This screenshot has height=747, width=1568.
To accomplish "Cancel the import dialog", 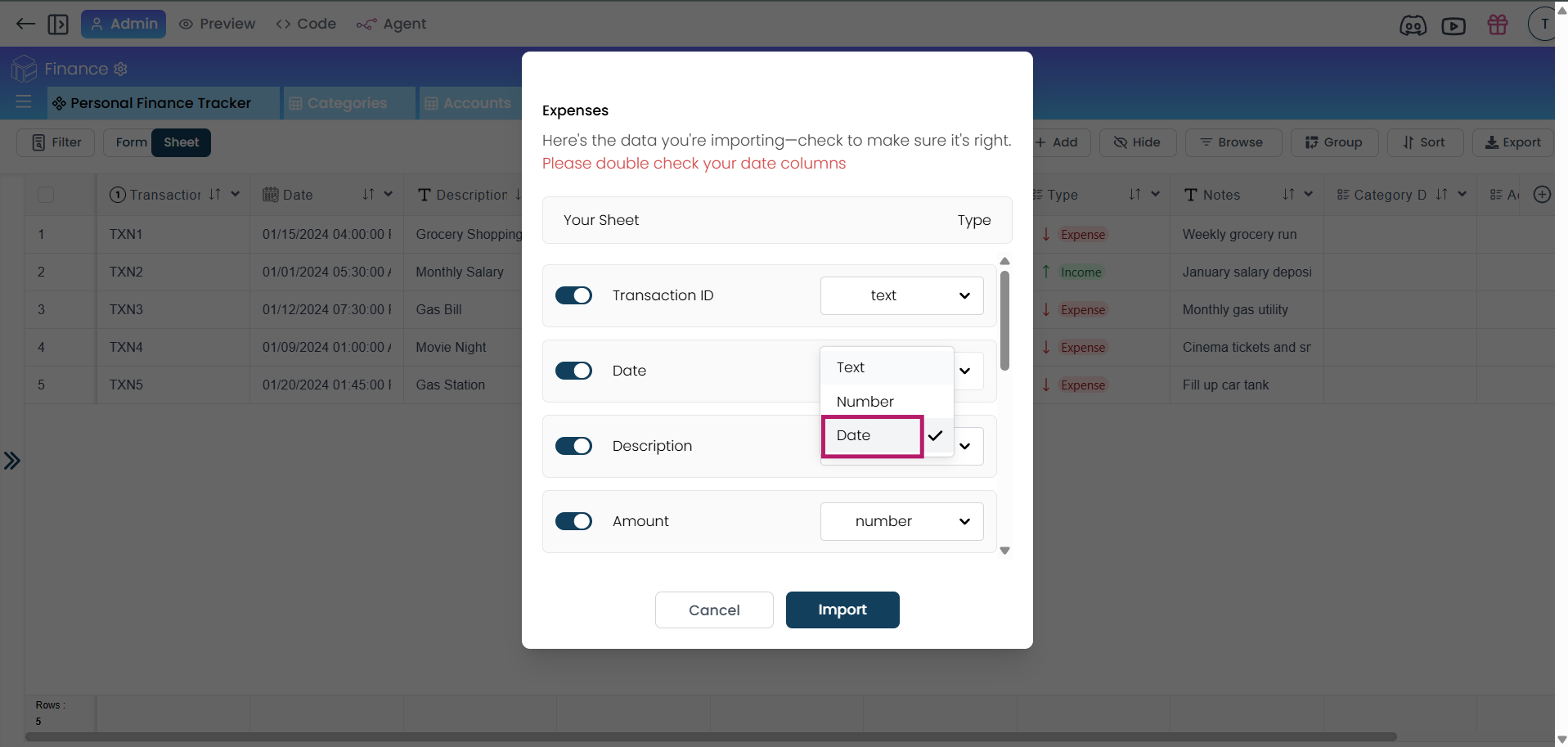I will pos(714,610).
